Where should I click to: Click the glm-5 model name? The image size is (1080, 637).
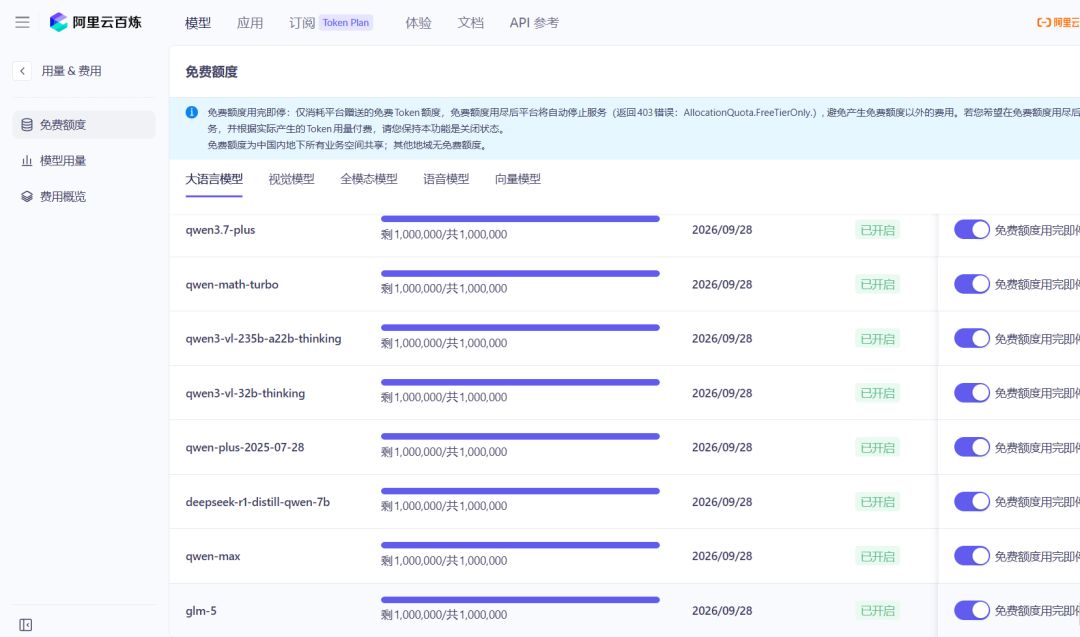(201, 611)
